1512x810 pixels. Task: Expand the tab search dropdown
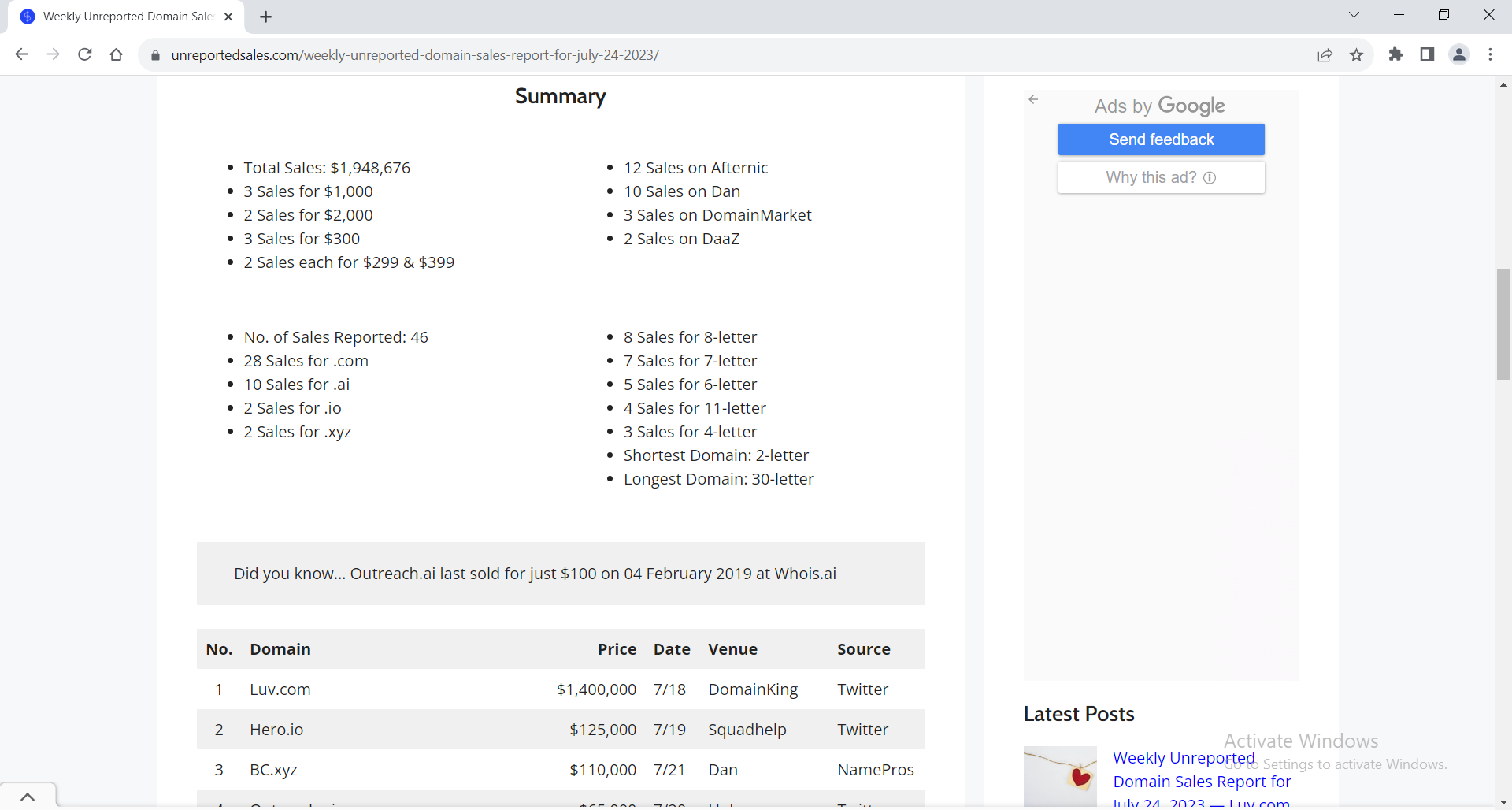pyautogui.click(x=1354, y=15)
